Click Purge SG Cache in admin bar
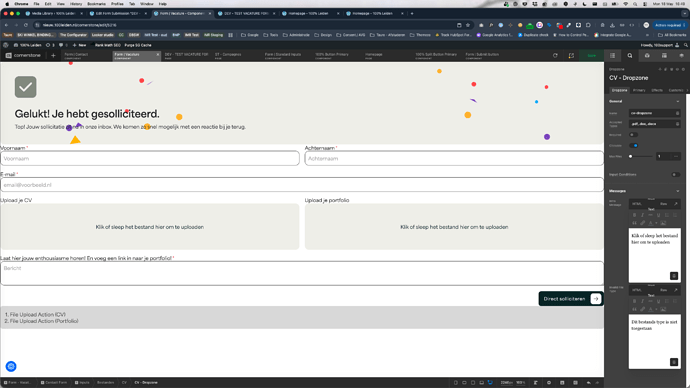Viewport: 690px width, 388px height. pyautogui.click(x=138, y=45)
